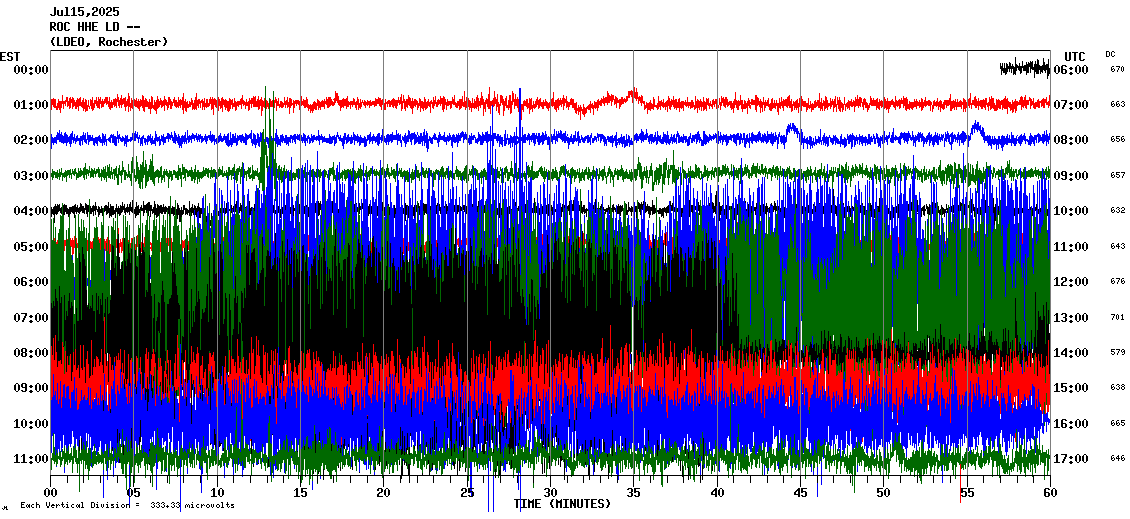
Task: Select the 04:00 EST row label
Action: 30,211
